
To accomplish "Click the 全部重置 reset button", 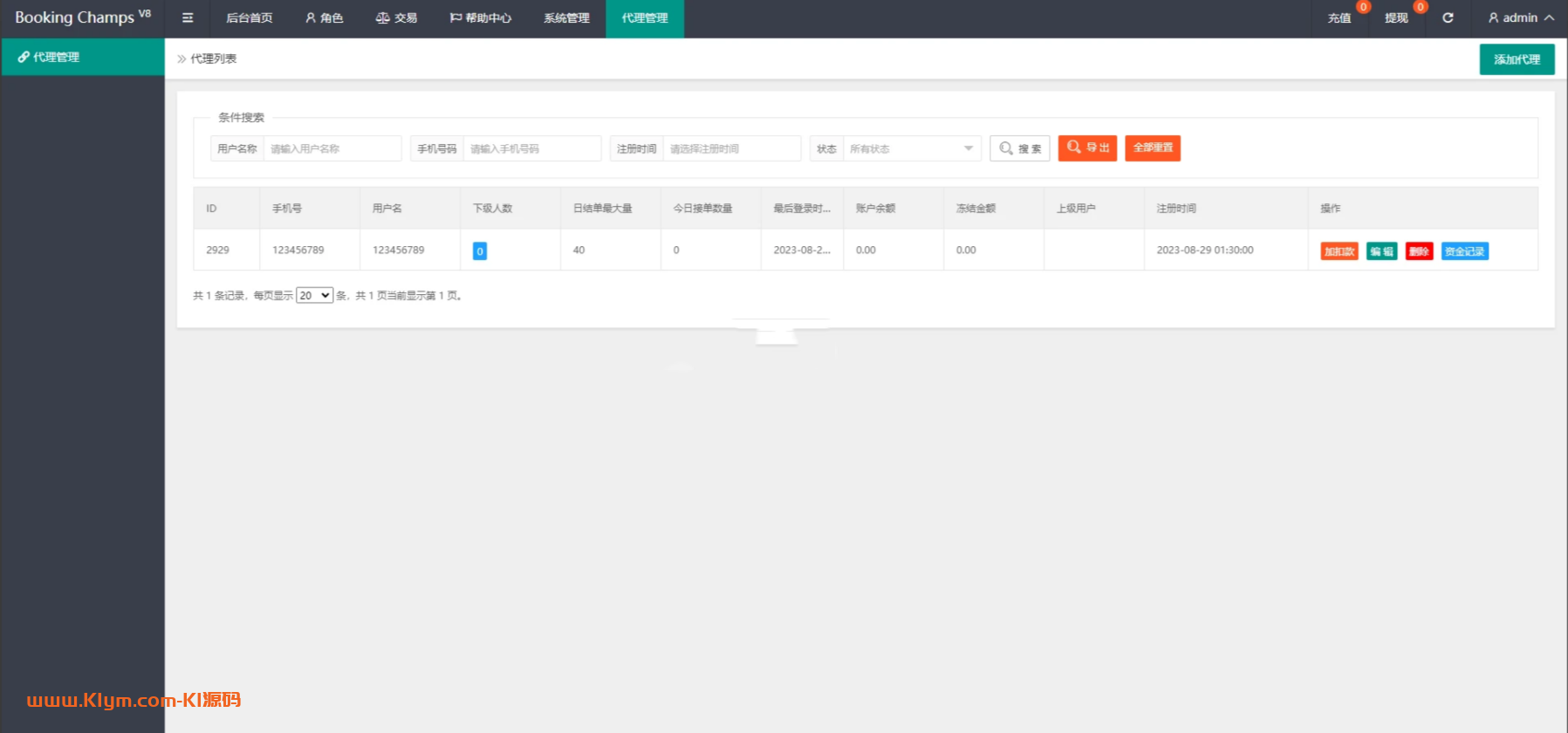I will 1153,148.
